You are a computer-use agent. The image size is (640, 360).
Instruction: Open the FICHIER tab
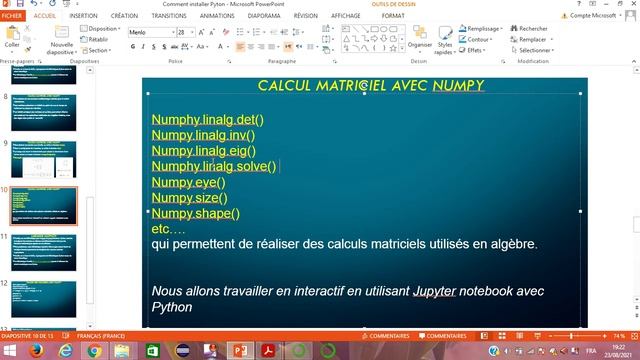(12, 16)
